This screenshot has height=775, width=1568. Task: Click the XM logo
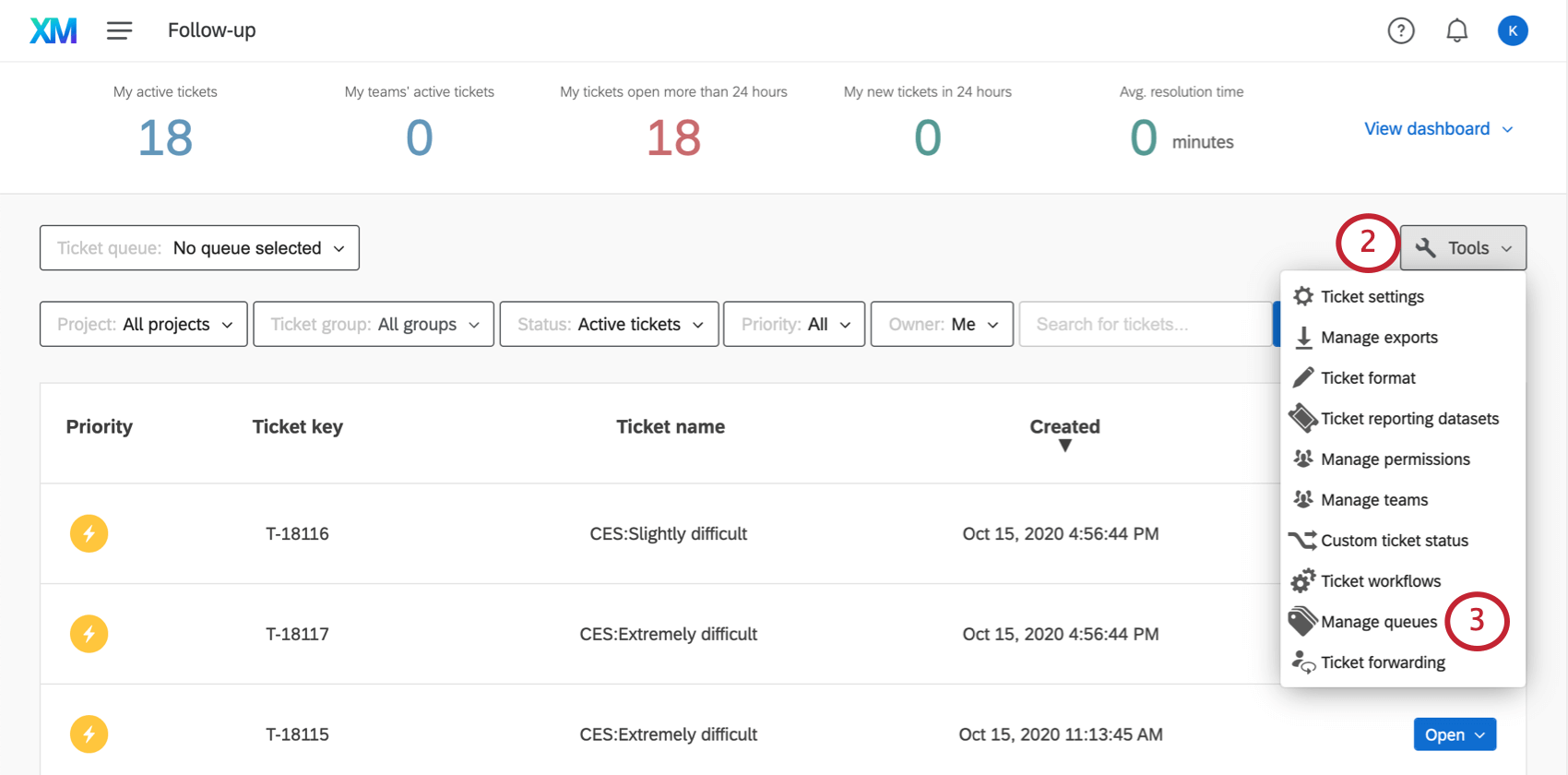pyautogui.click(x=53, y=30)
